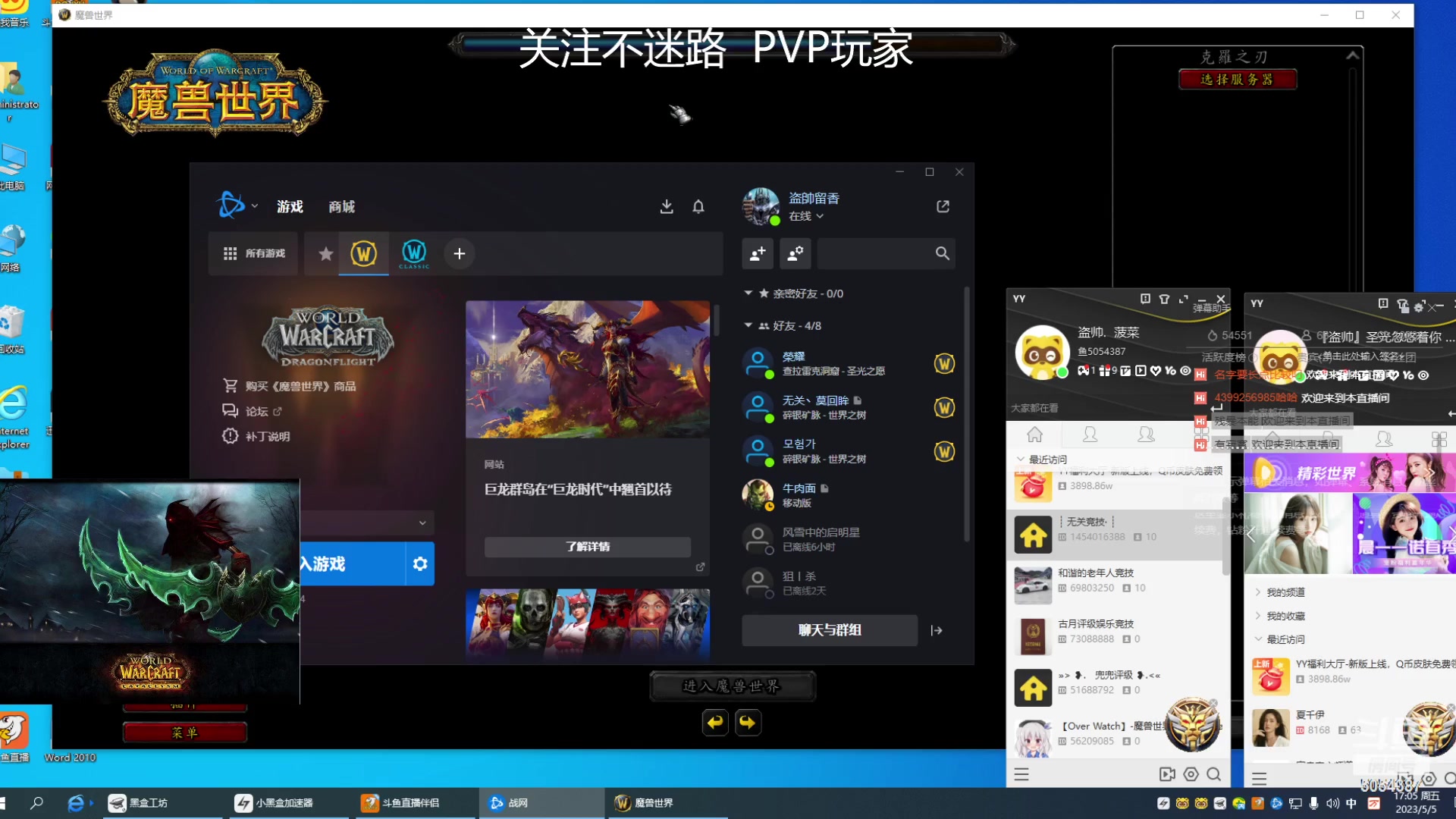Open hexagon settings icon in left YY
Screen dimensions: 1456x819
(x=1191, y=774)
